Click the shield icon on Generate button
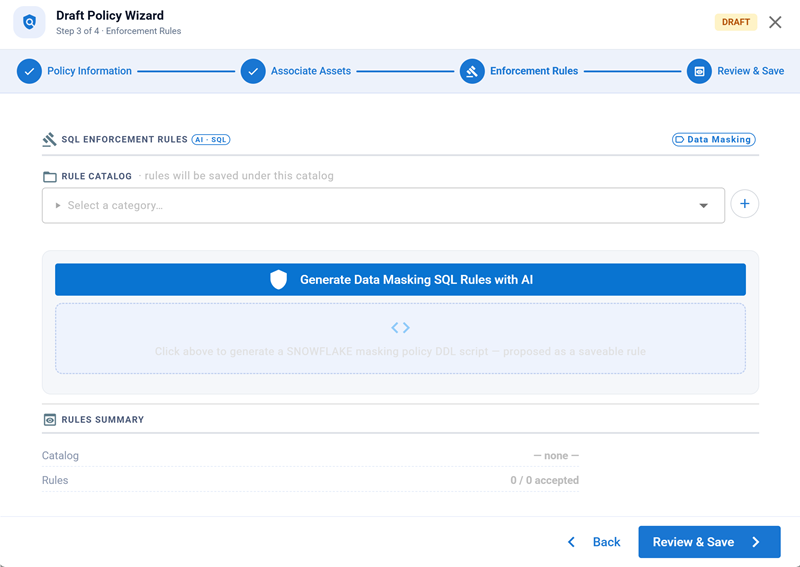This screenshot has height=567, width=800. coord(279,280)
